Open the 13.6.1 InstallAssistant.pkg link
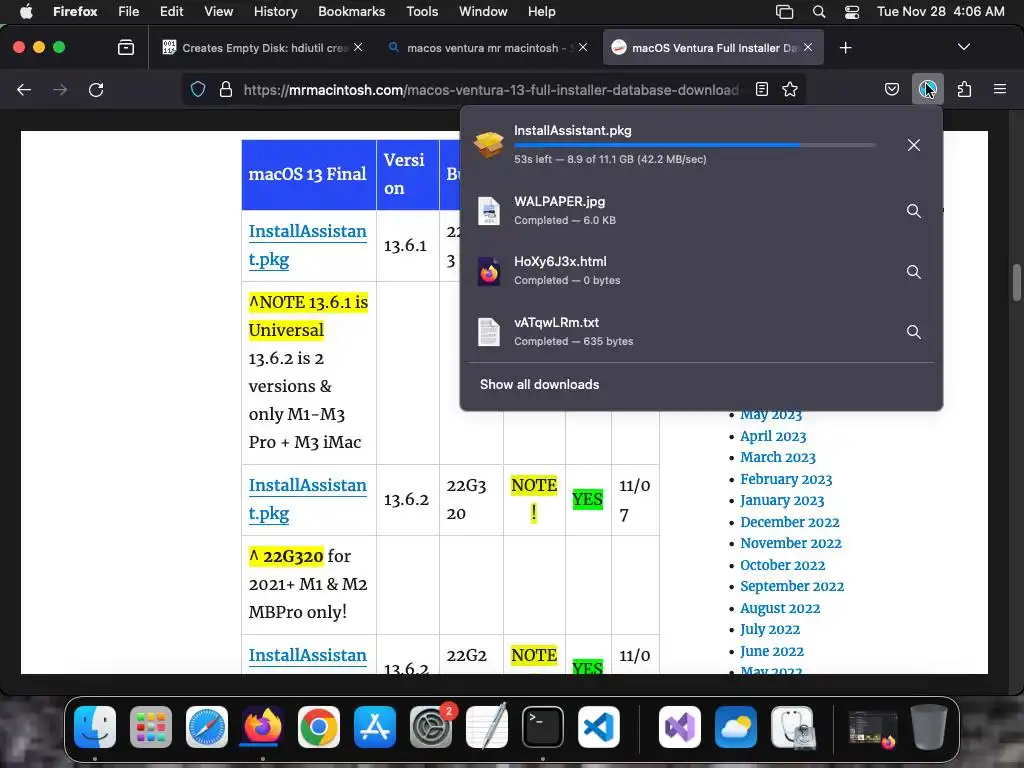 307,246
